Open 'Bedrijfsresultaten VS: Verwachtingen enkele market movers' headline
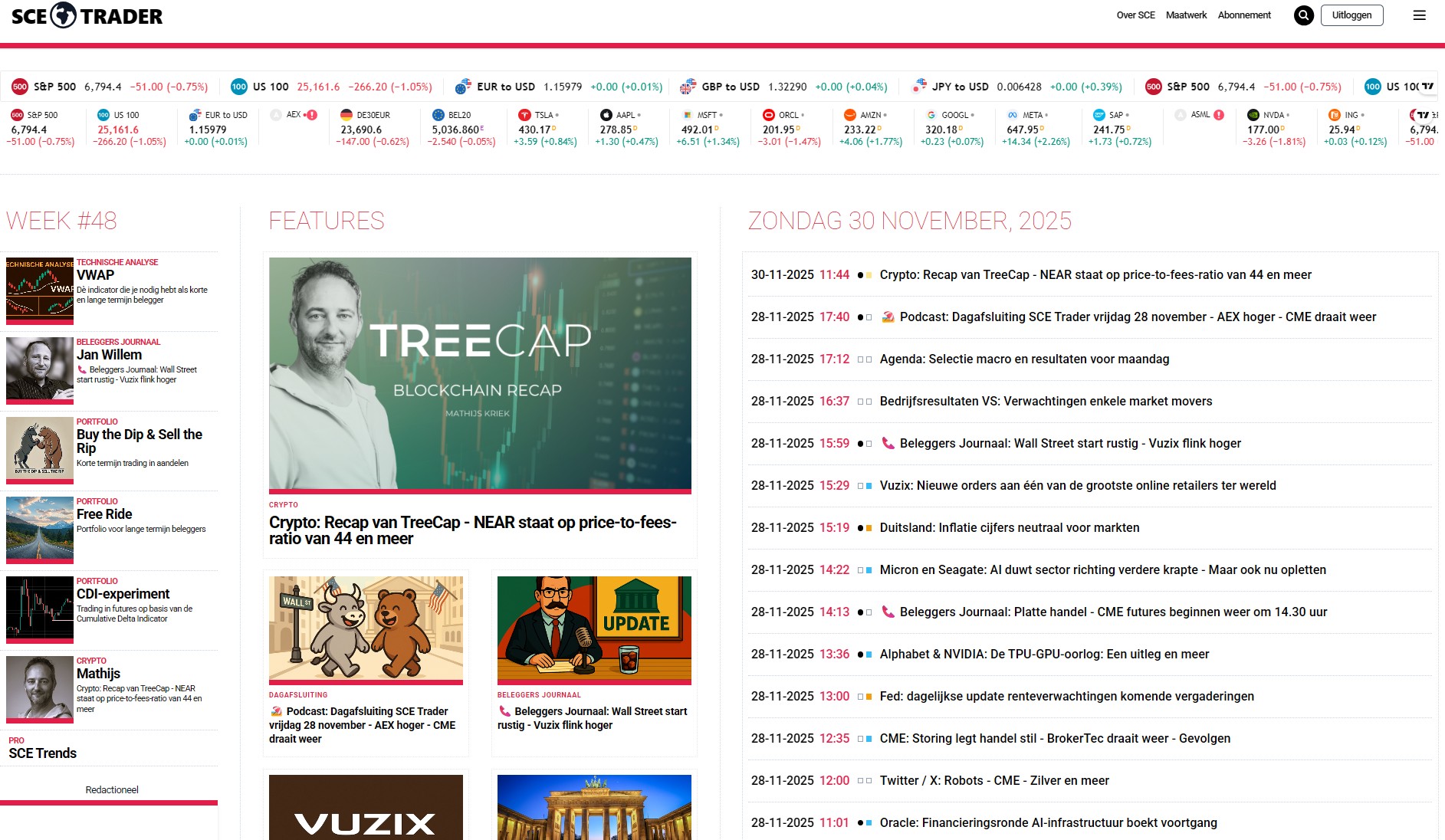1445x840 pixels. 1046,401
